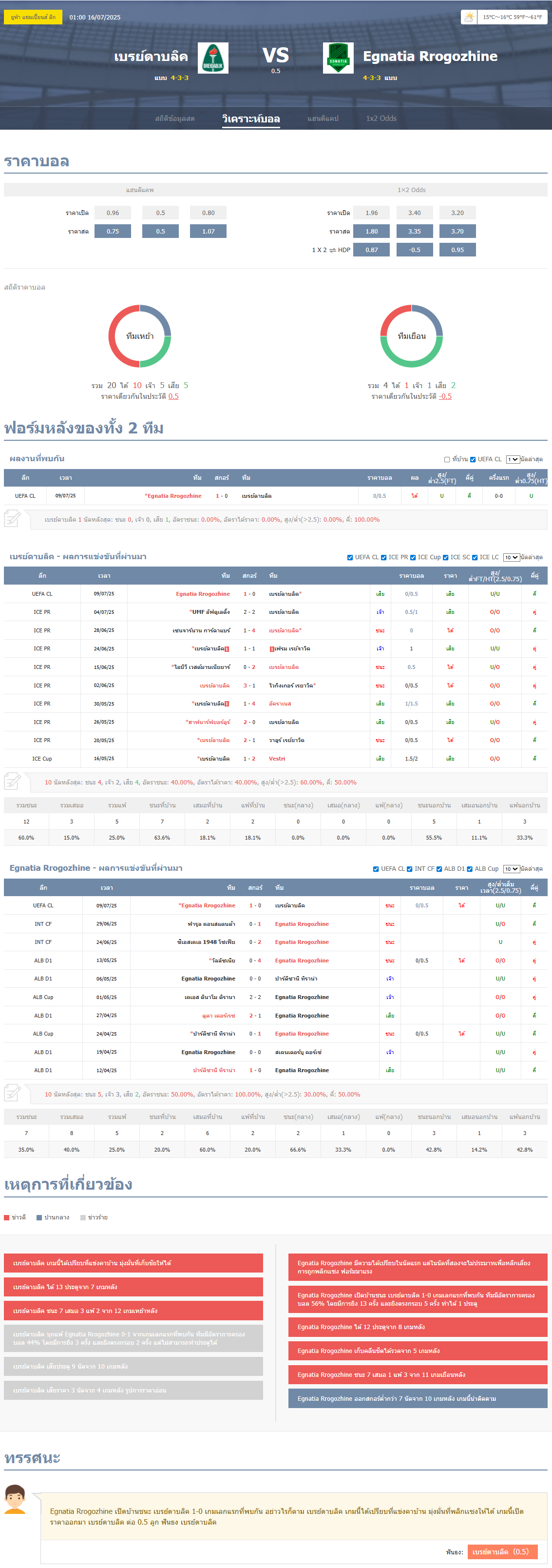
Task: Click the notepad icon under Breidablik results summary
Action: tap(13, 782)
